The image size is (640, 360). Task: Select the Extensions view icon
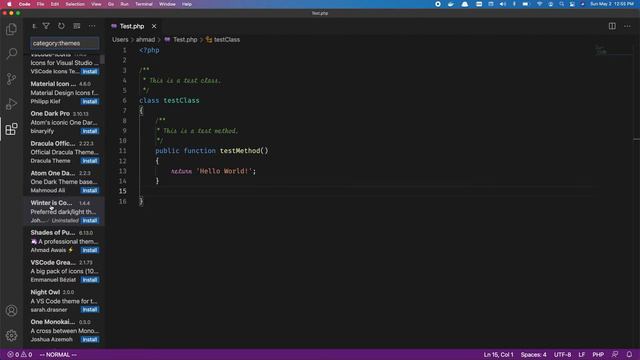(x=11, y=129)
